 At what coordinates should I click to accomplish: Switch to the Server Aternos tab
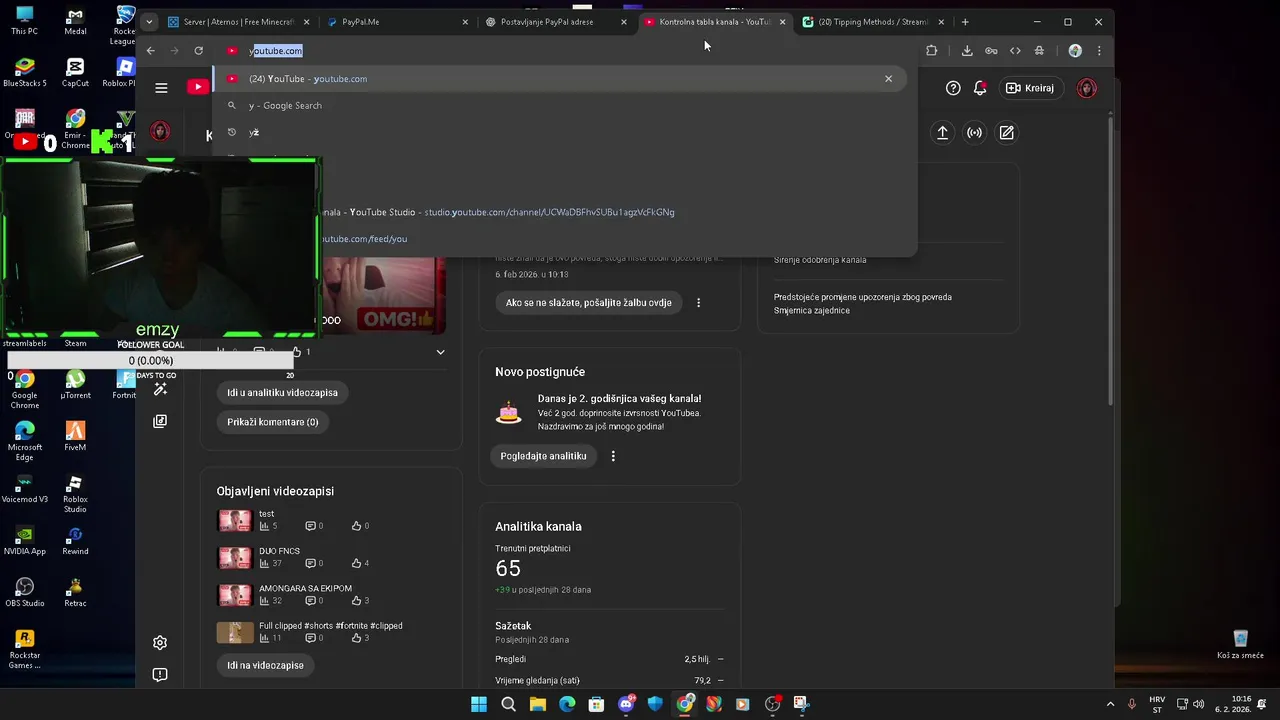[238, 21]
